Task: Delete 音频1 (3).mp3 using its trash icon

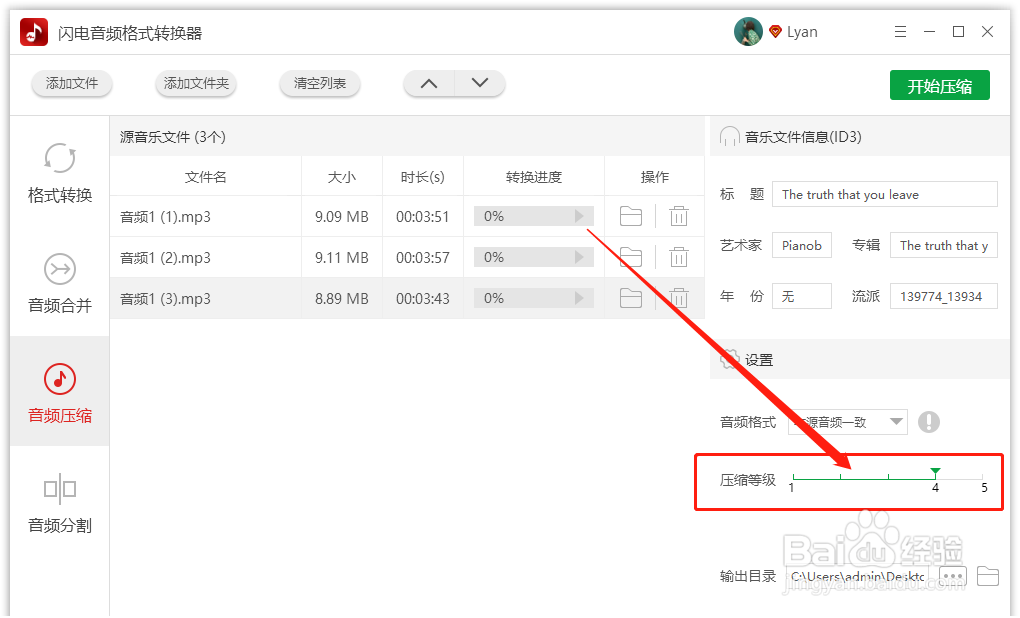Action: [679, 297]
